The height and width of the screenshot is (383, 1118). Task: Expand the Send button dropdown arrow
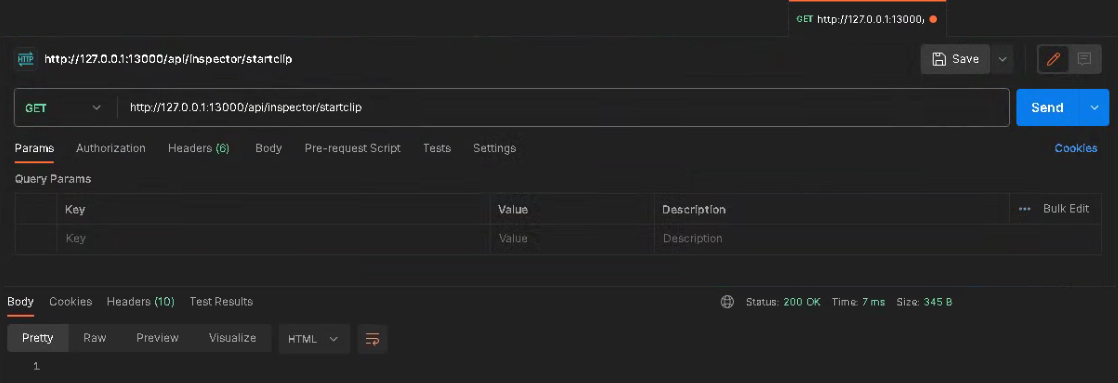[1094, 108]
